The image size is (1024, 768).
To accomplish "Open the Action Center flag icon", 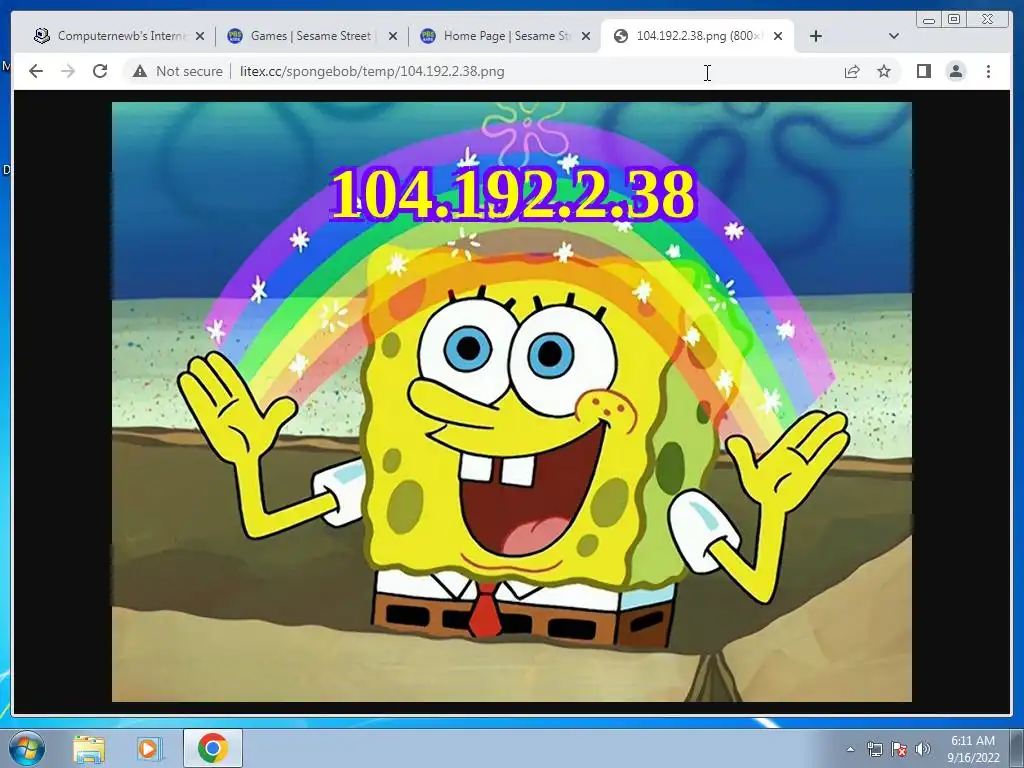I will tap(899, 749).
